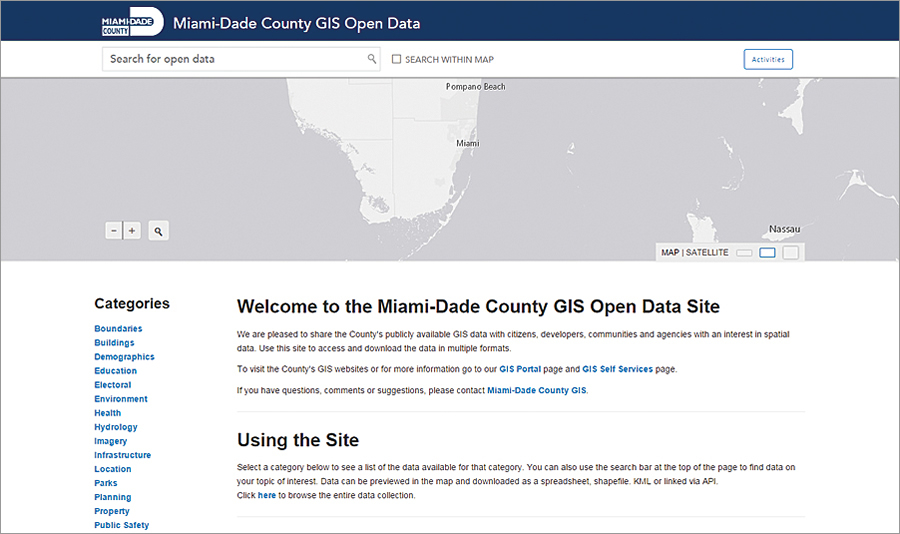Click the Miami label on the map

click(468, 144)
